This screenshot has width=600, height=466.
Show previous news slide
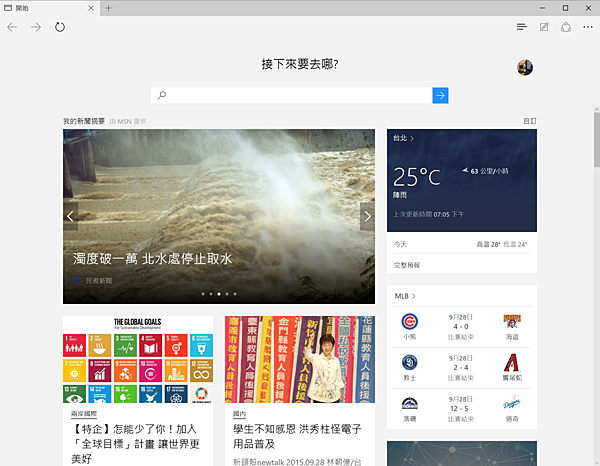pyautogui.click(x=70, y=217)
